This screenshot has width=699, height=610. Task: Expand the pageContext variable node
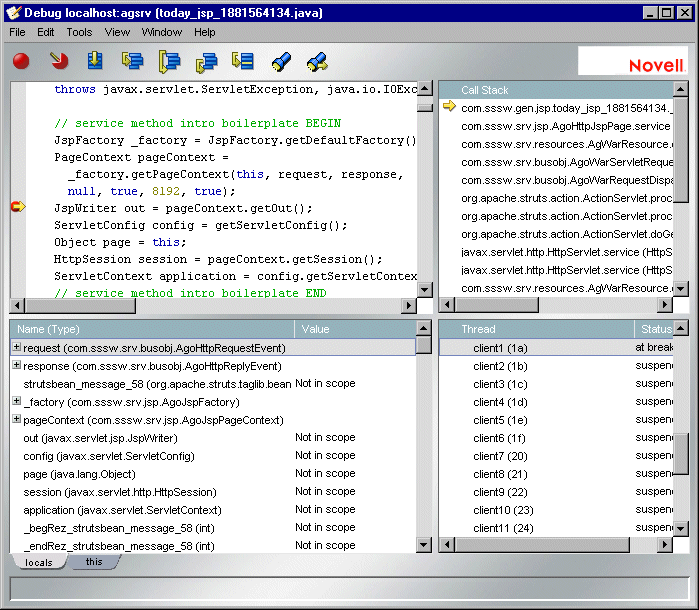point(16,420)
